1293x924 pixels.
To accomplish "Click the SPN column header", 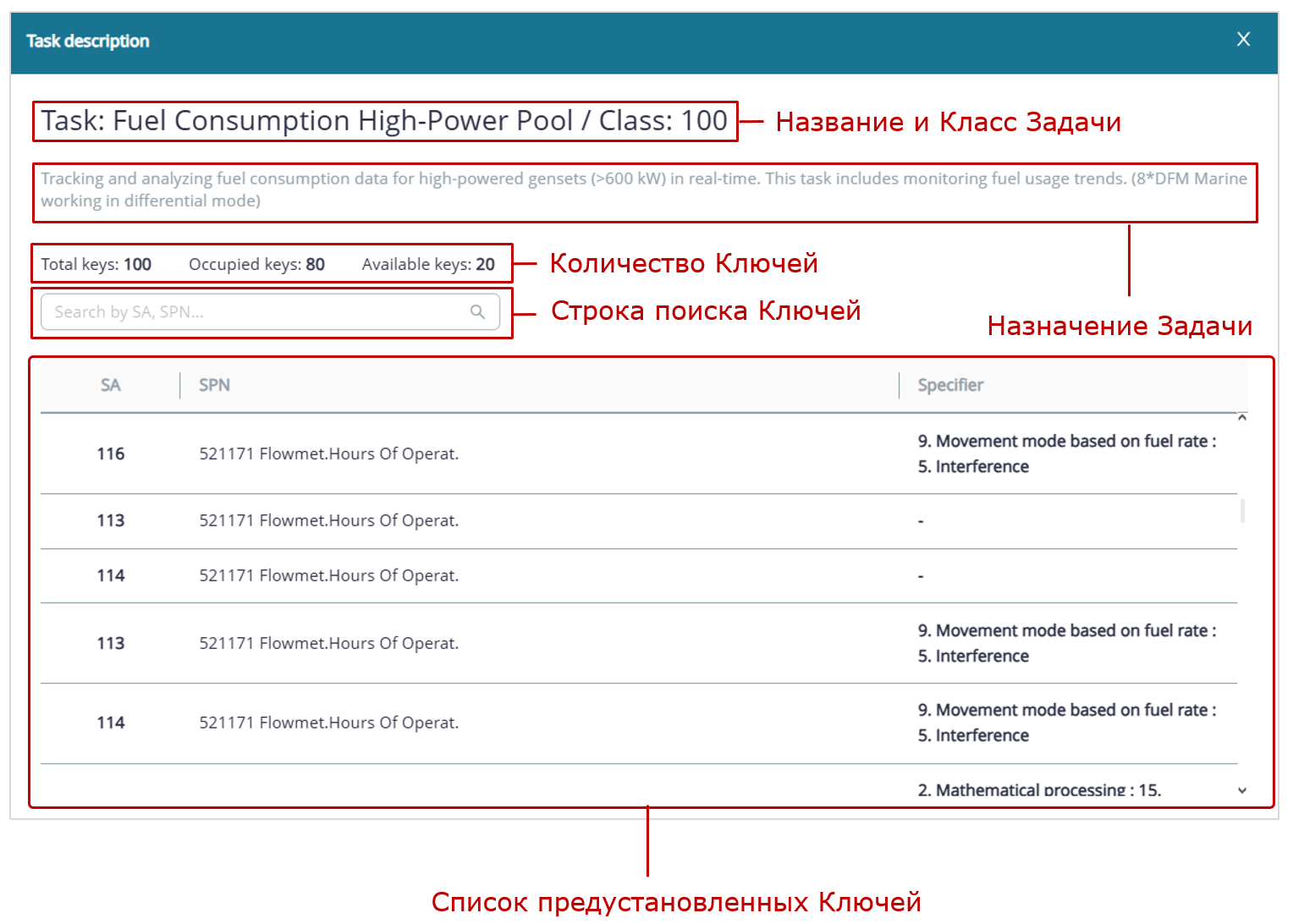I will point(214,385).
